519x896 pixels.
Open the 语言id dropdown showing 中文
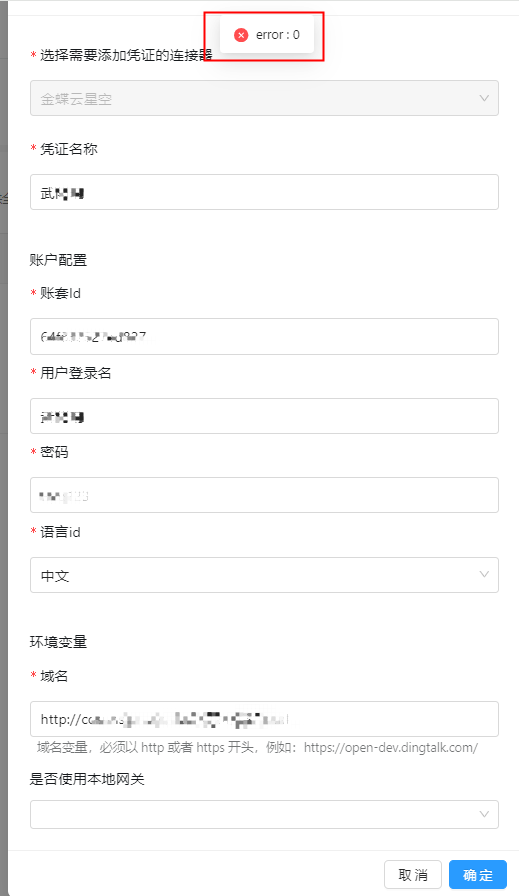click(x=264, y=575)
